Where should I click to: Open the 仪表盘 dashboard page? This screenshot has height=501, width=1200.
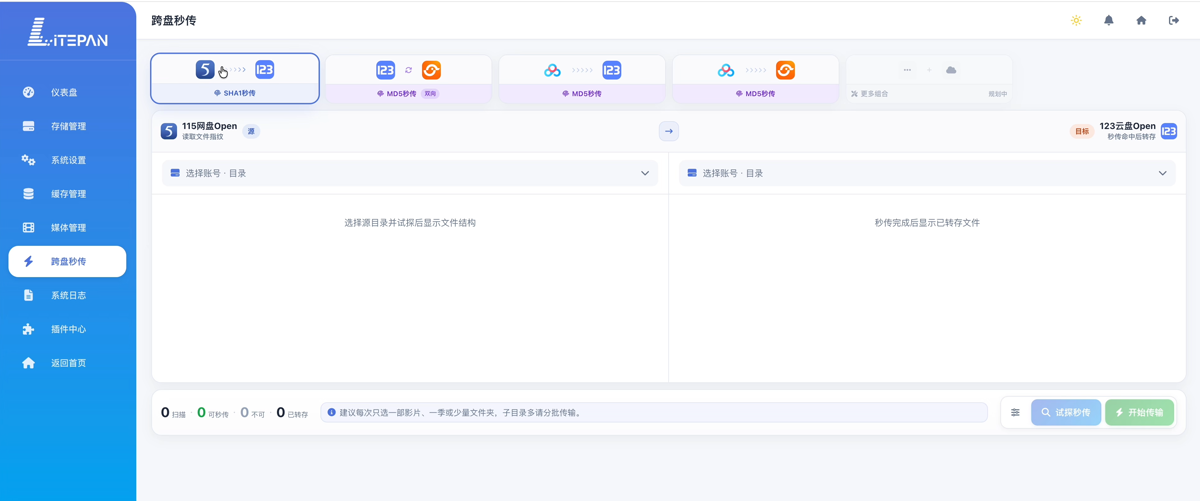pyautogui.click(x=67, y=92)
